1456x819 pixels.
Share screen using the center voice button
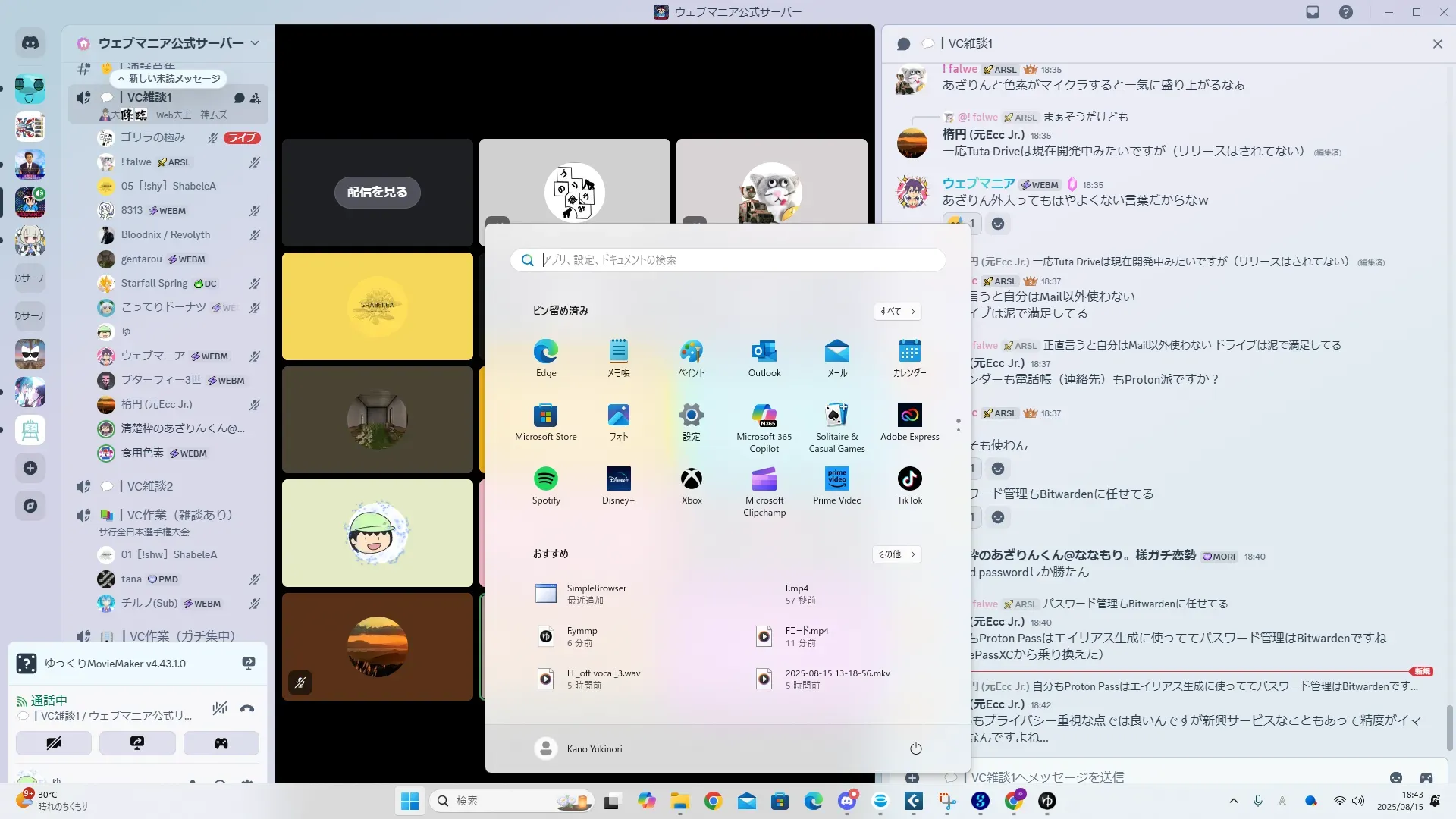coord(137,743)
